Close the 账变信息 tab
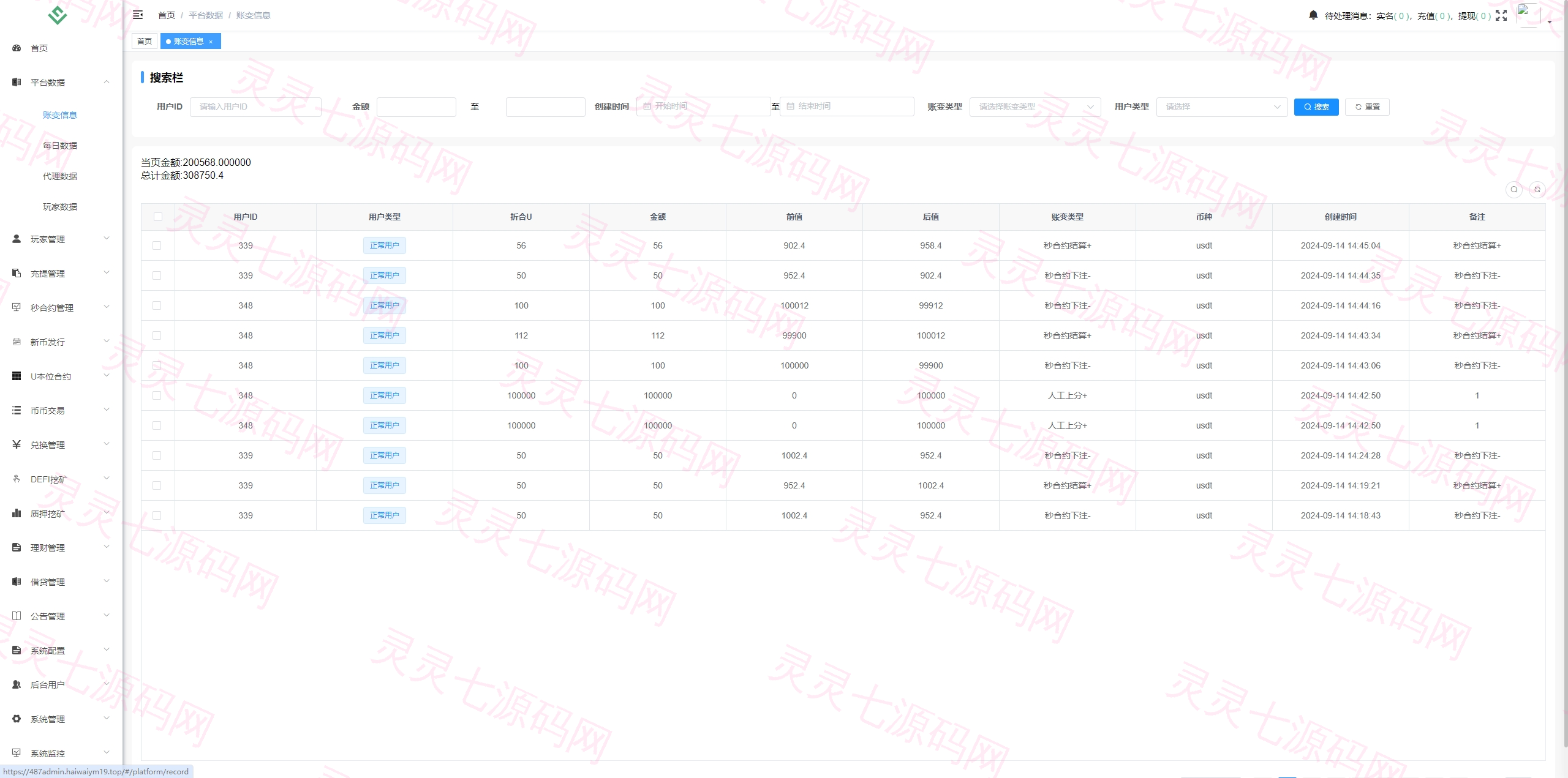 pyautogui.click(x=211, y=42)
